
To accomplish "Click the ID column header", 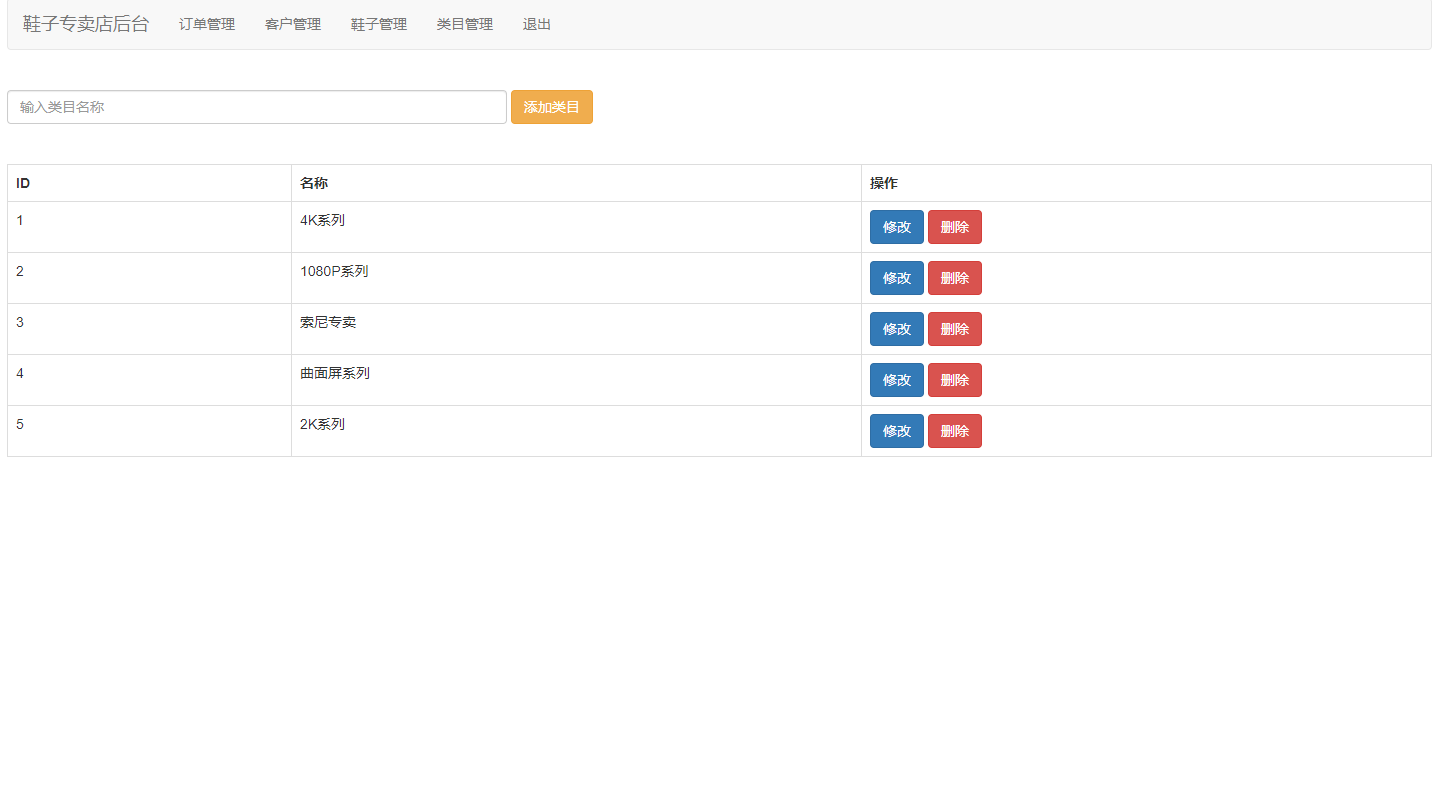I will 21,183.
